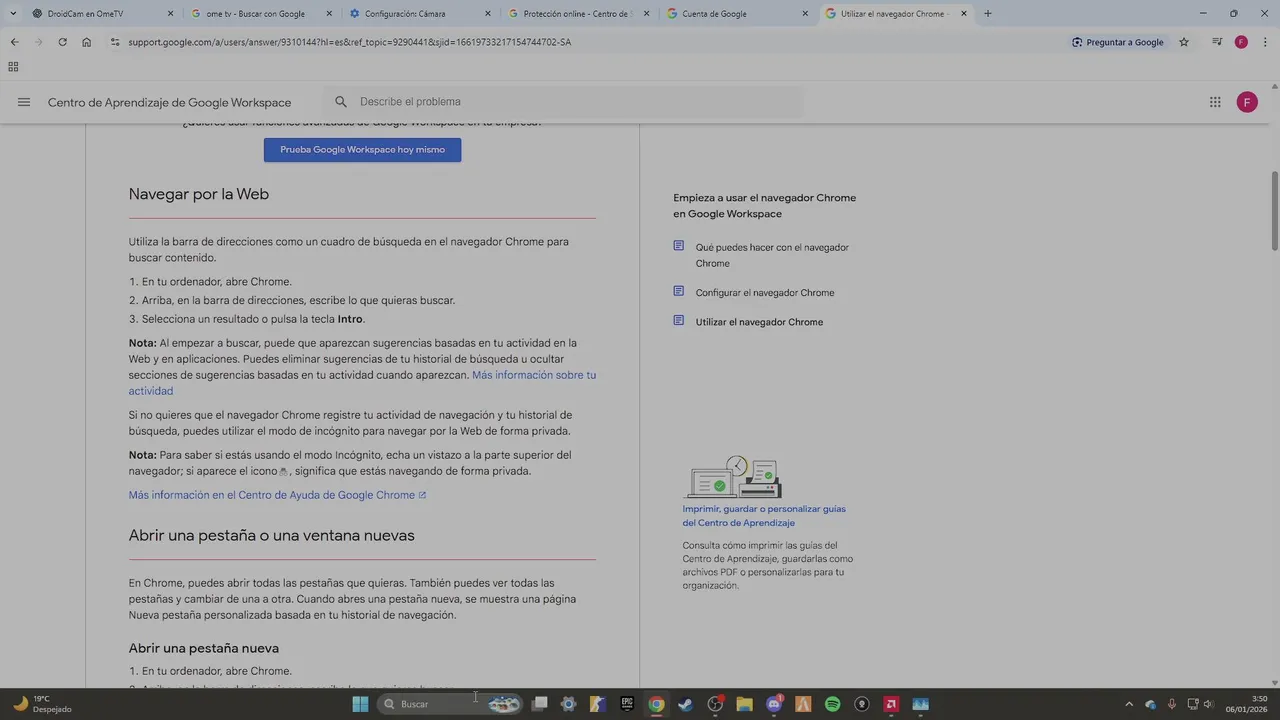Open the Chrome three-dot menu

coord(1265,42)
